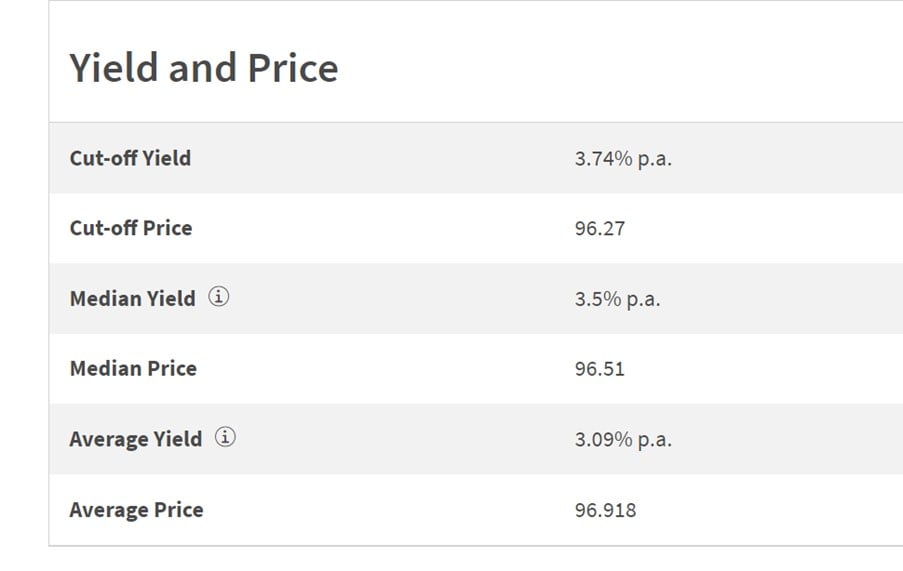Click the p.a. text in Cut-off Yield row
The height and width of the screenshot is (571, 903).
(x=655, y=160)
